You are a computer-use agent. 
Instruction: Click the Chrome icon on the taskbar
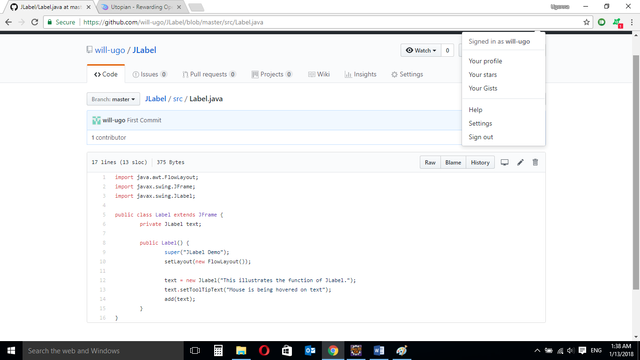pyautogui.click(x=333, y=351)
